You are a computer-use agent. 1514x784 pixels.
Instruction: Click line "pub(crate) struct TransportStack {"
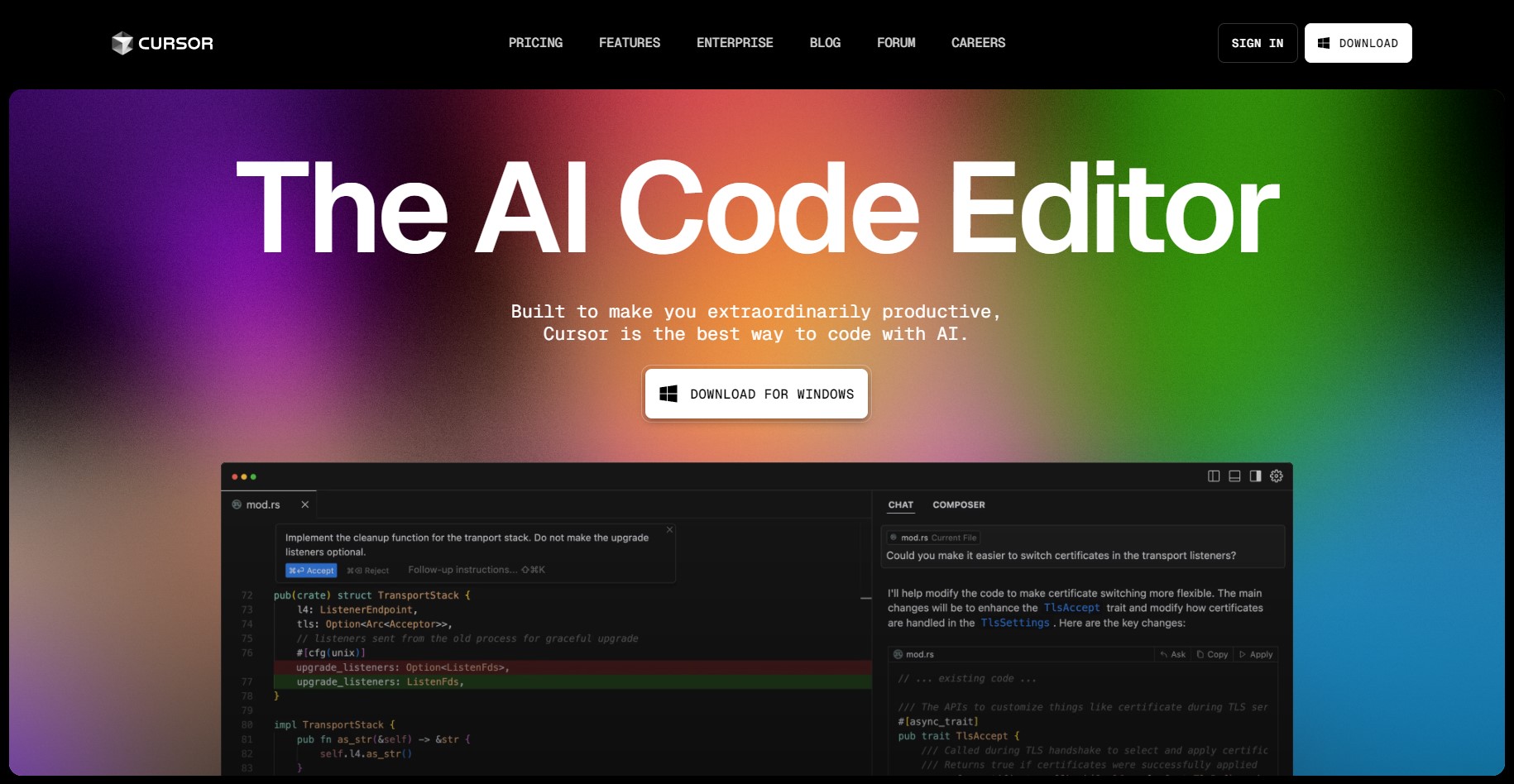(x=371, y=595)
